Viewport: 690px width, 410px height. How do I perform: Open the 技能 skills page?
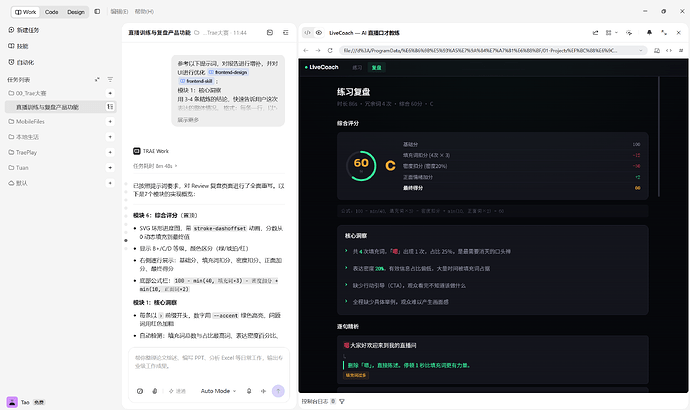point(18,46)
